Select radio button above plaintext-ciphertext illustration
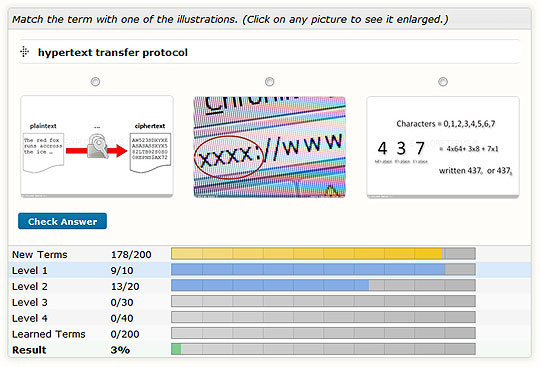 coord(95,82)
